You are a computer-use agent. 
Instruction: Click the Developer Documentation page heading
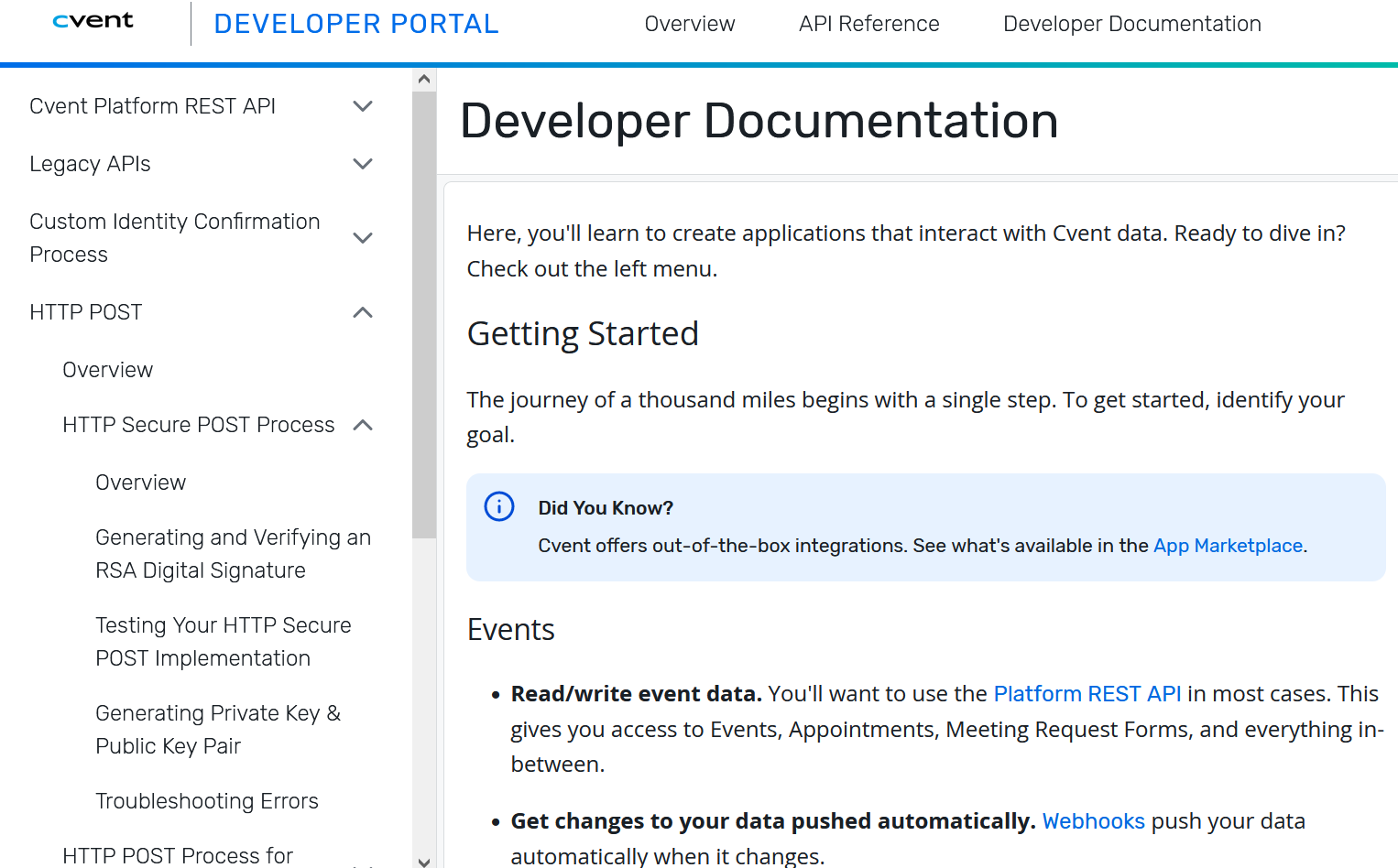click(x=759, y=121)
